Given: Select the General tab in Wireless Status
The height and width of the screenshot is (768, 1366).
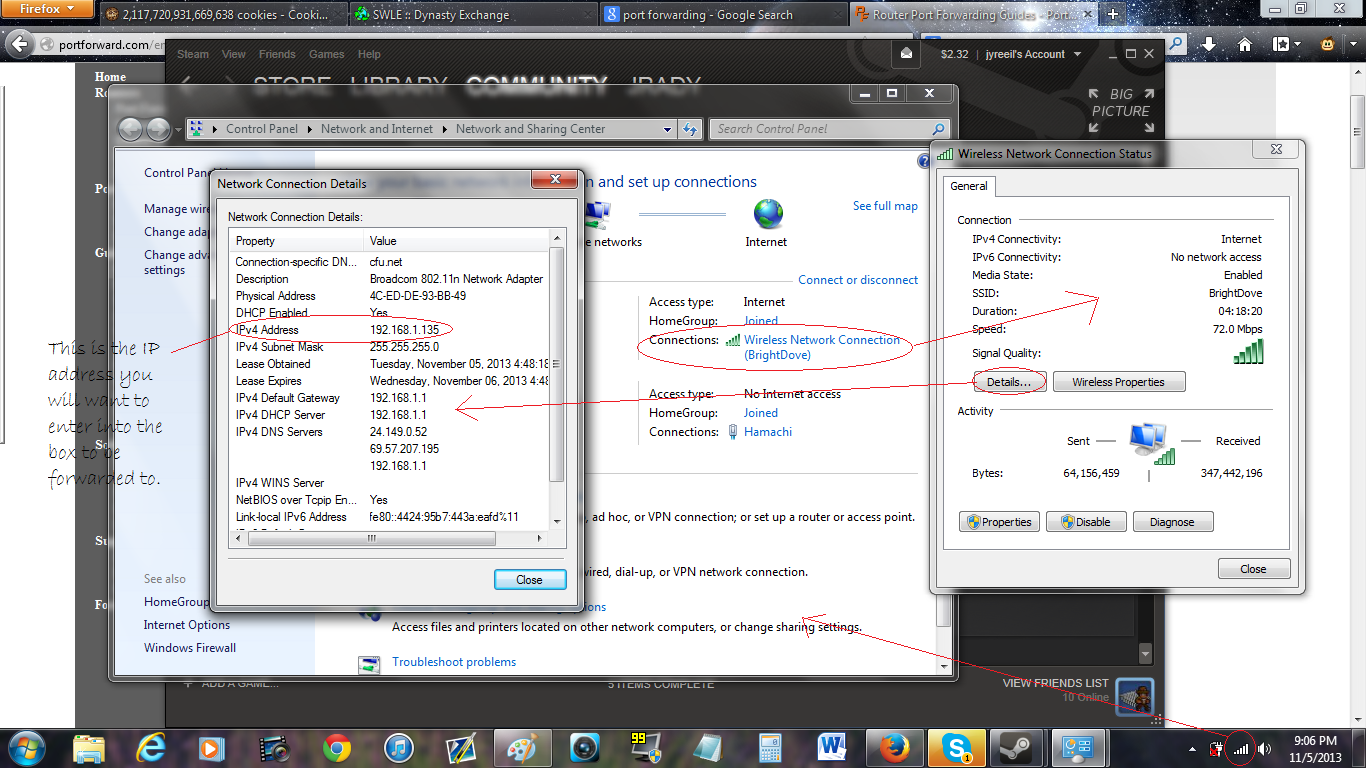Looking at the screenshot, I should point(968,186).
